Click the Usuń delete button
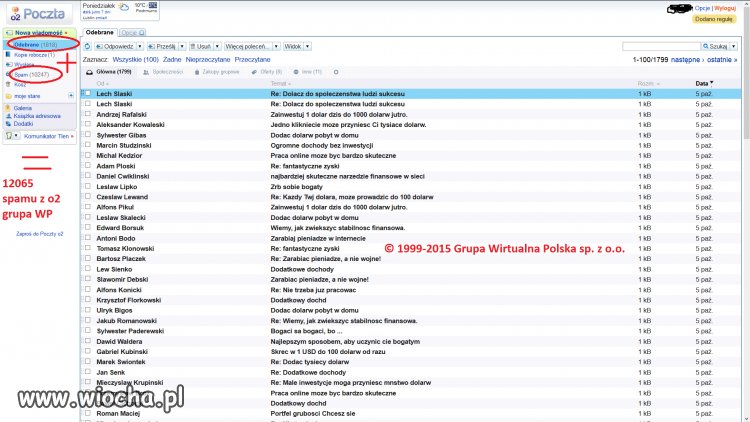Image resolution: width=750 pixels, height=422 pixels. point(201,46)
